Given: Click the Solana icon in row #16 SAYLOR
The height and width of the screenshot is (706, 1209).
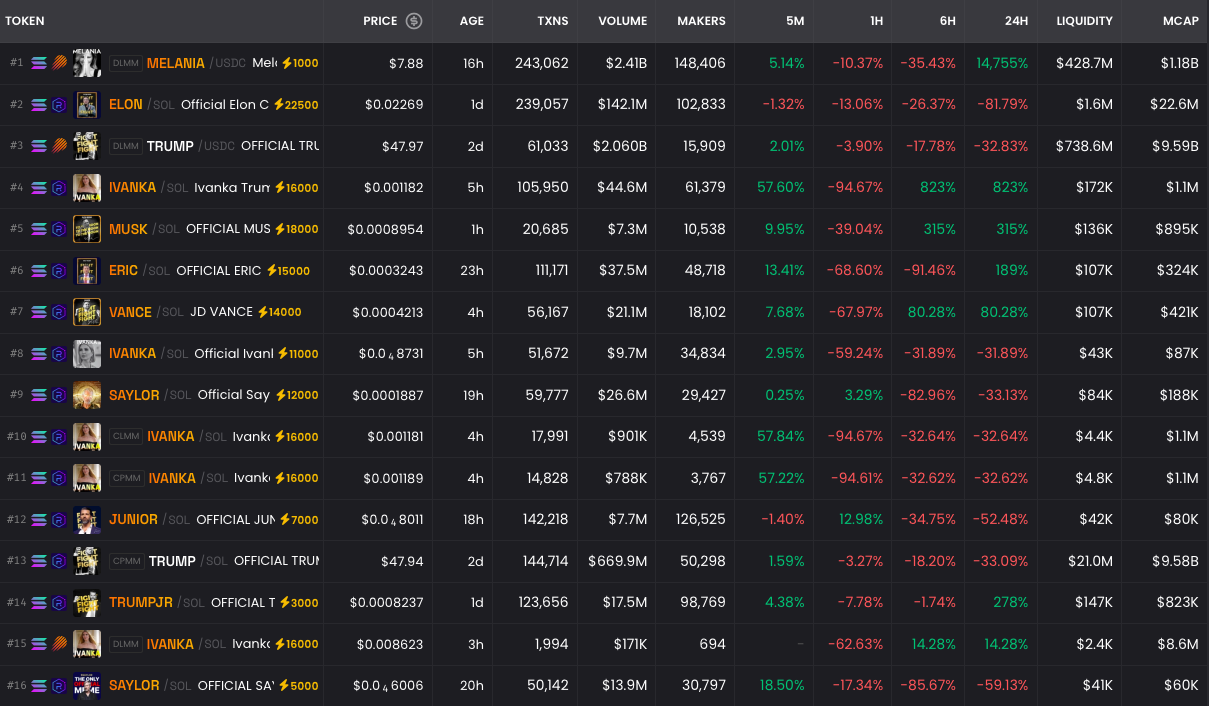Looking at the screenshot, I should tap(39, 685).
